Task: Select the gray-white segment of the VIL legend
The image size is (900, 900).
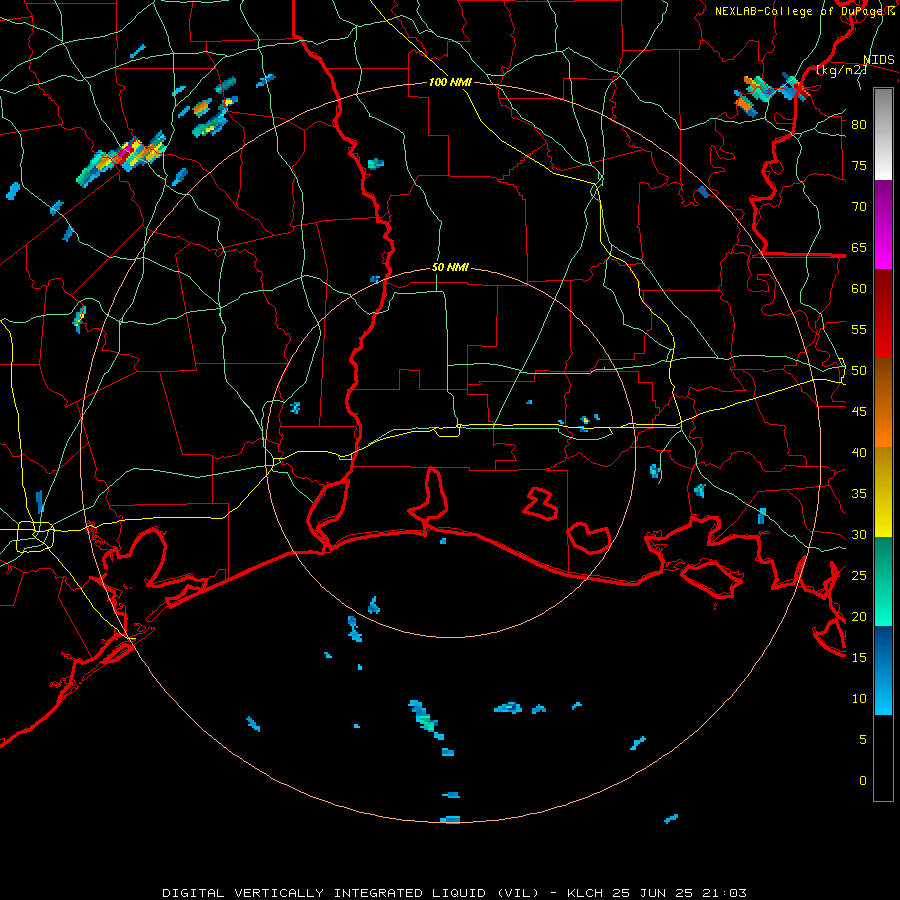Action: (883, 134)
